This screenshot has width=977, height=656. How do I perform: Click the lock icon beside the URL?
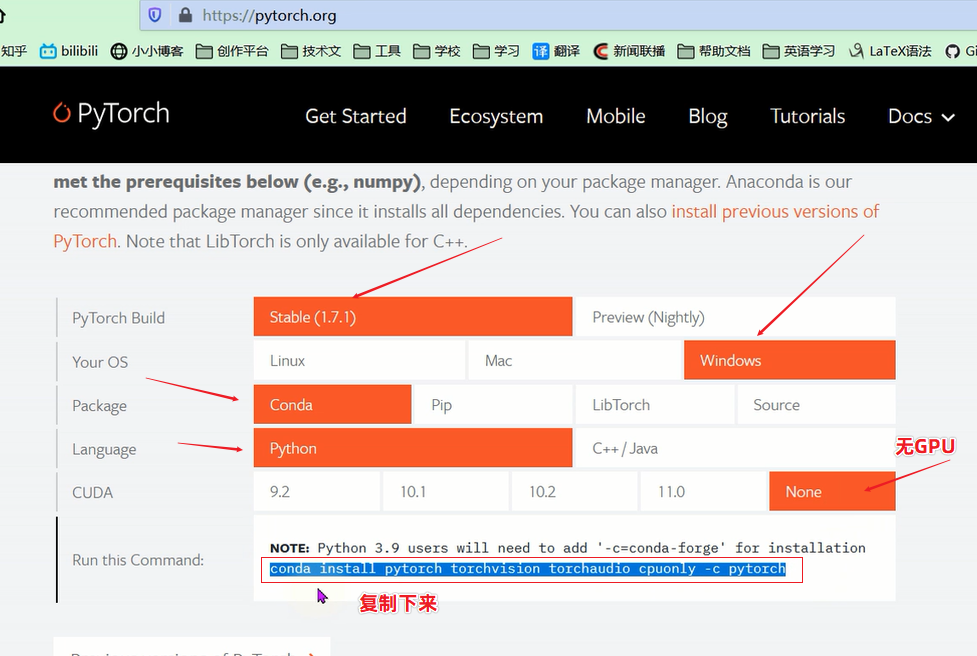point(185,15)
